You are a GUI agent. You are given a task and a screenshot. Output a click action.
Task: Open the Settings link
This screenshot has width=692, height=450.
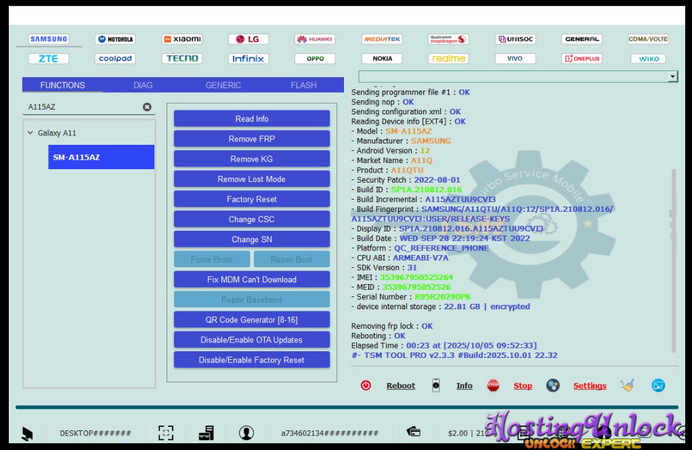589,385
